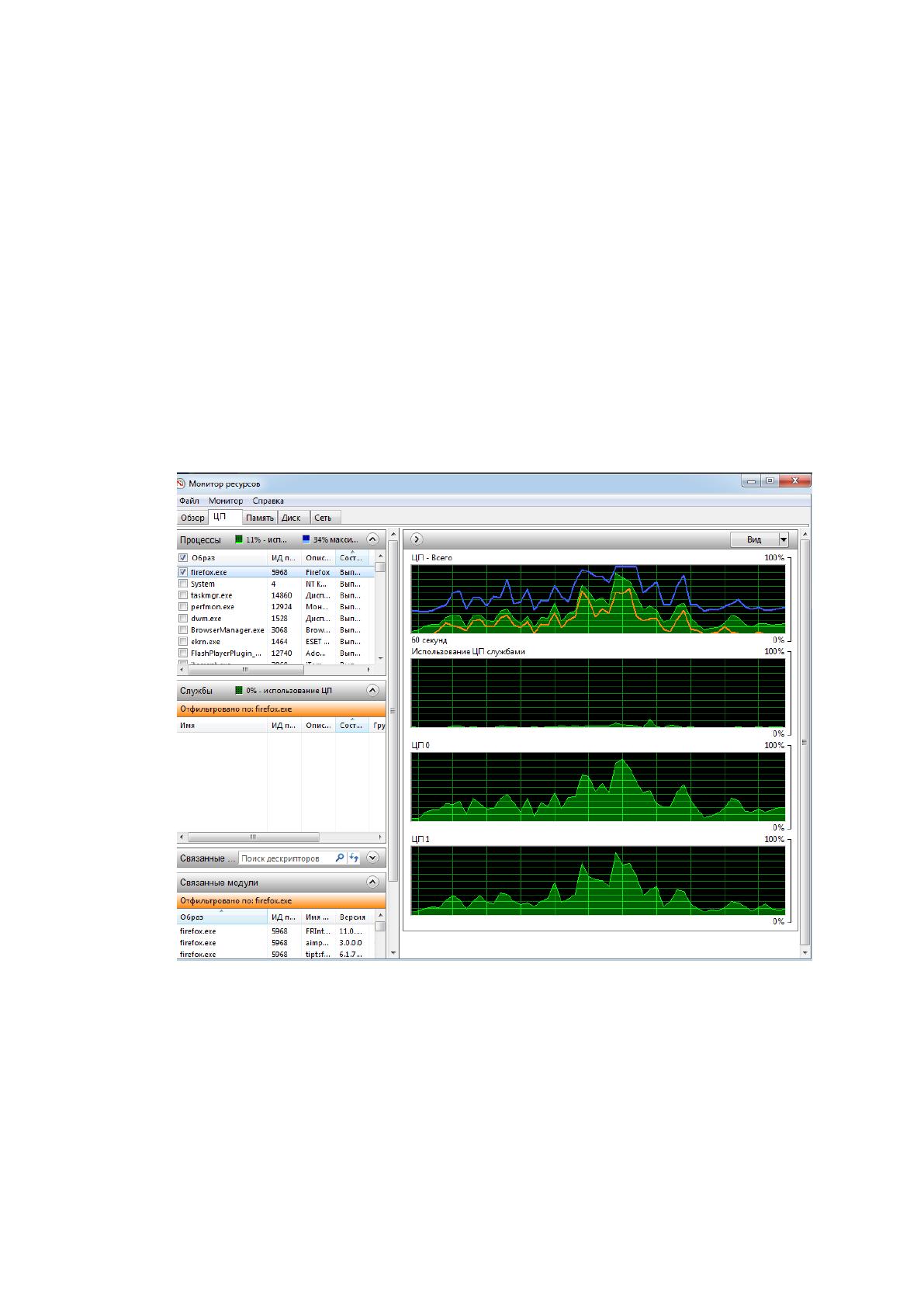Click the search magnifier in descriptors field
This screenshot has width=924, height=1307.
(339, 858)
